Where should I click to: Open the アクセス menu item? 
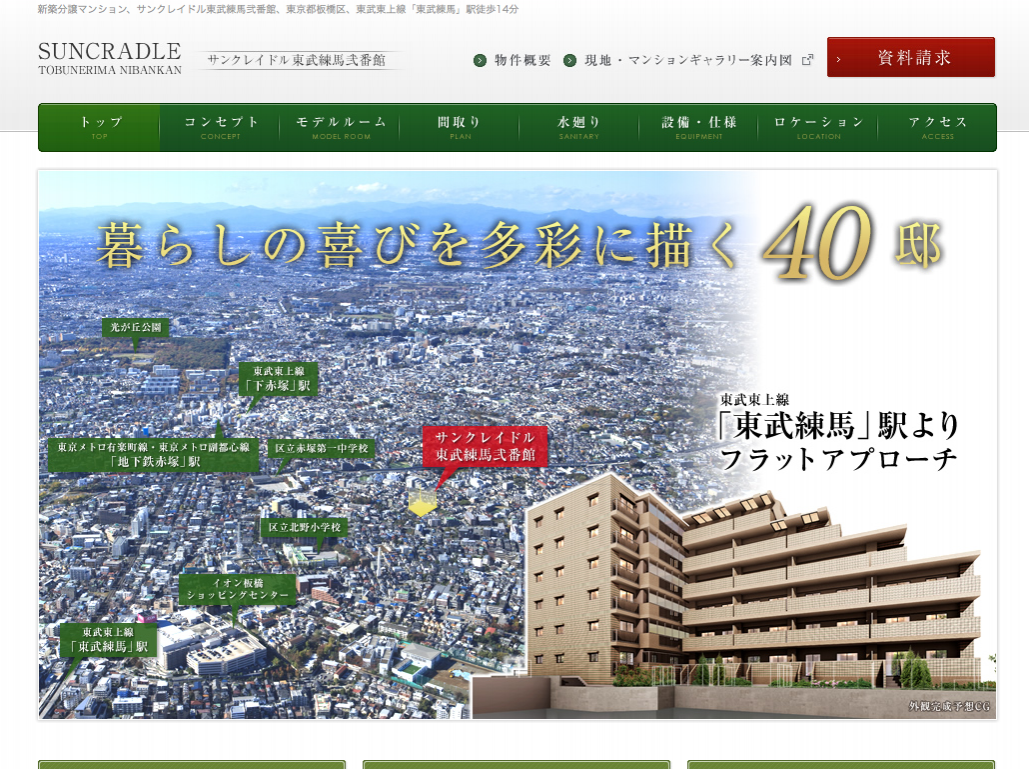(938, 127)
